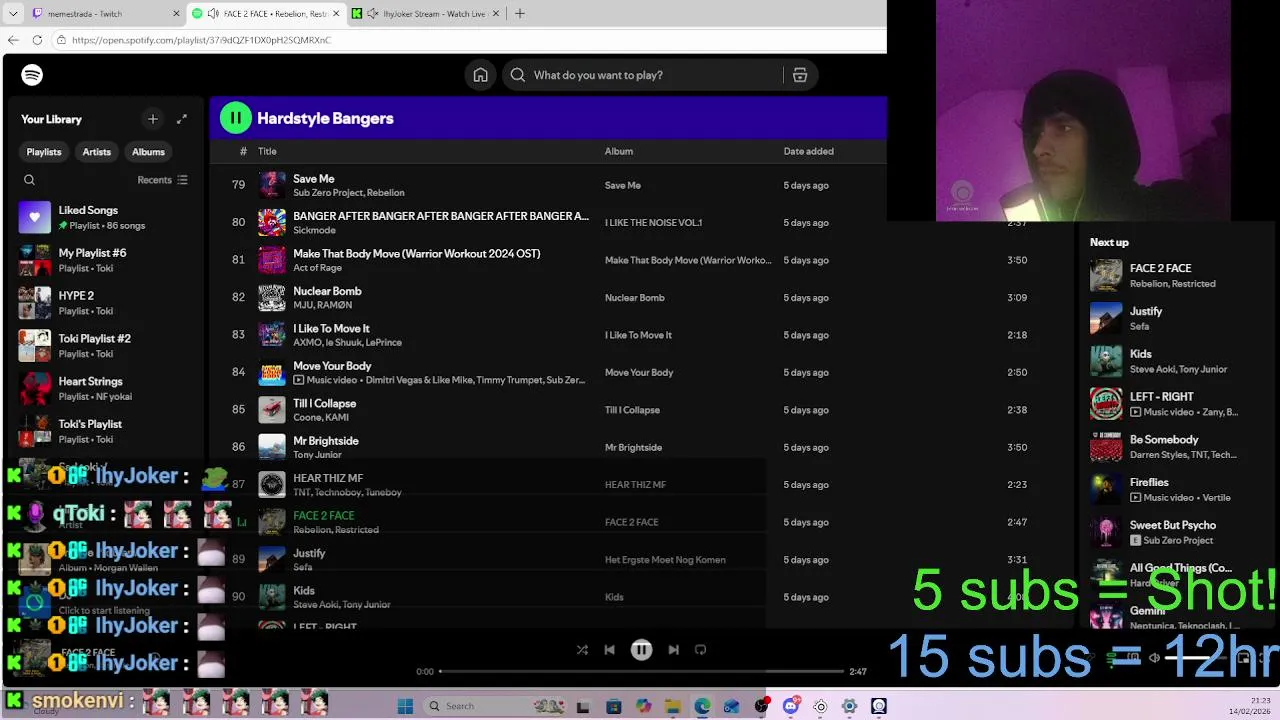Toggle repeat mode in player bar
This screenshot has width=1280, height=720.
click(700, 650)
